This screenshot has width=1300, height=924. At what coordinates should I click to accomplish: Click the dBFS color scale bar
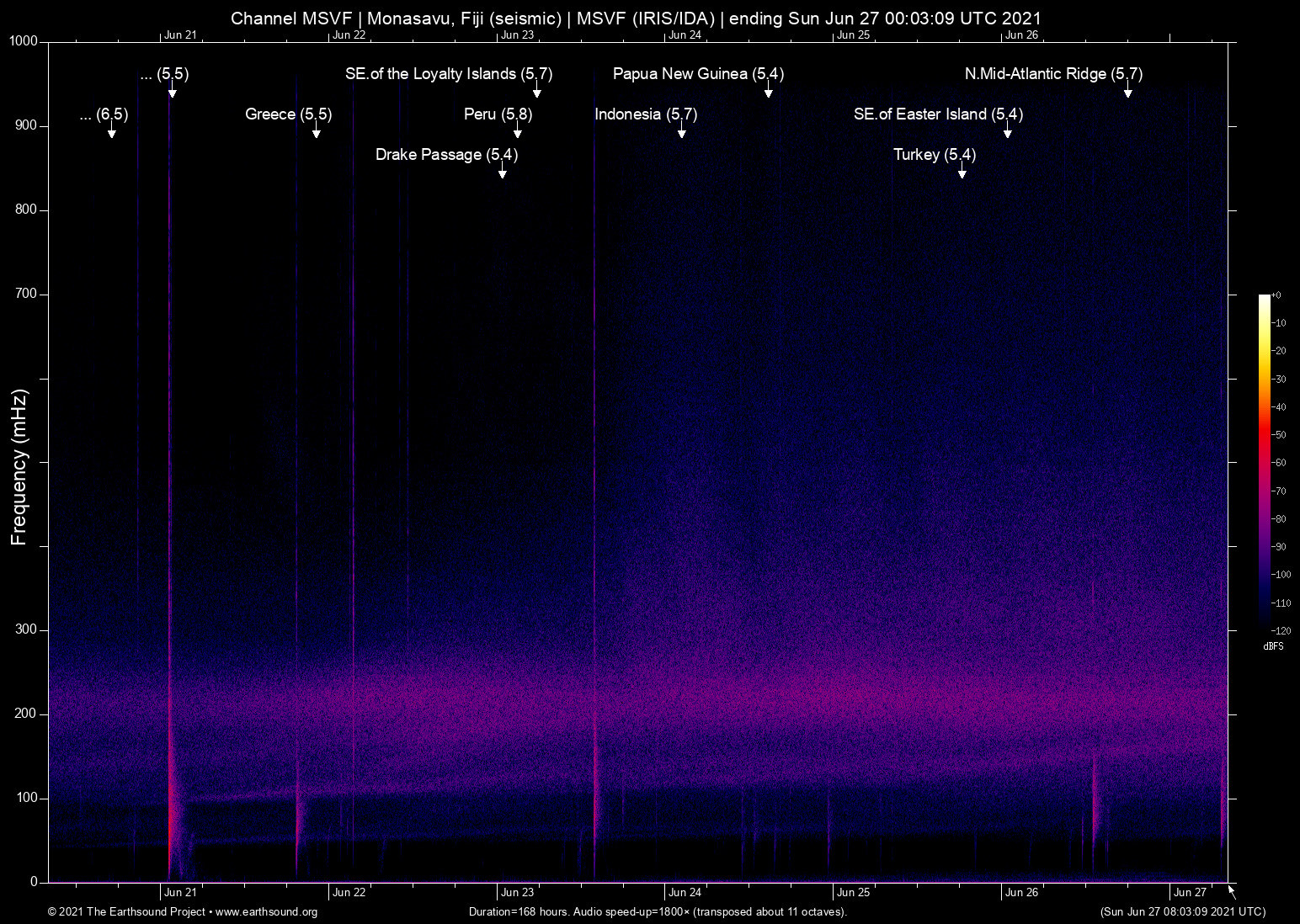pyautogui.click(x=1264, y=462)
